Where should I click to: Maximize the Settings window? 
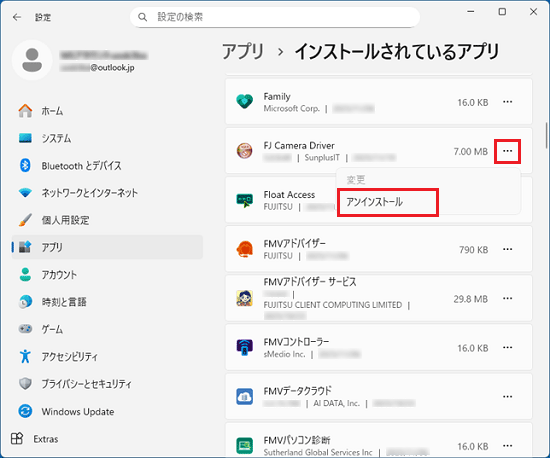click(x=502, y=12)
